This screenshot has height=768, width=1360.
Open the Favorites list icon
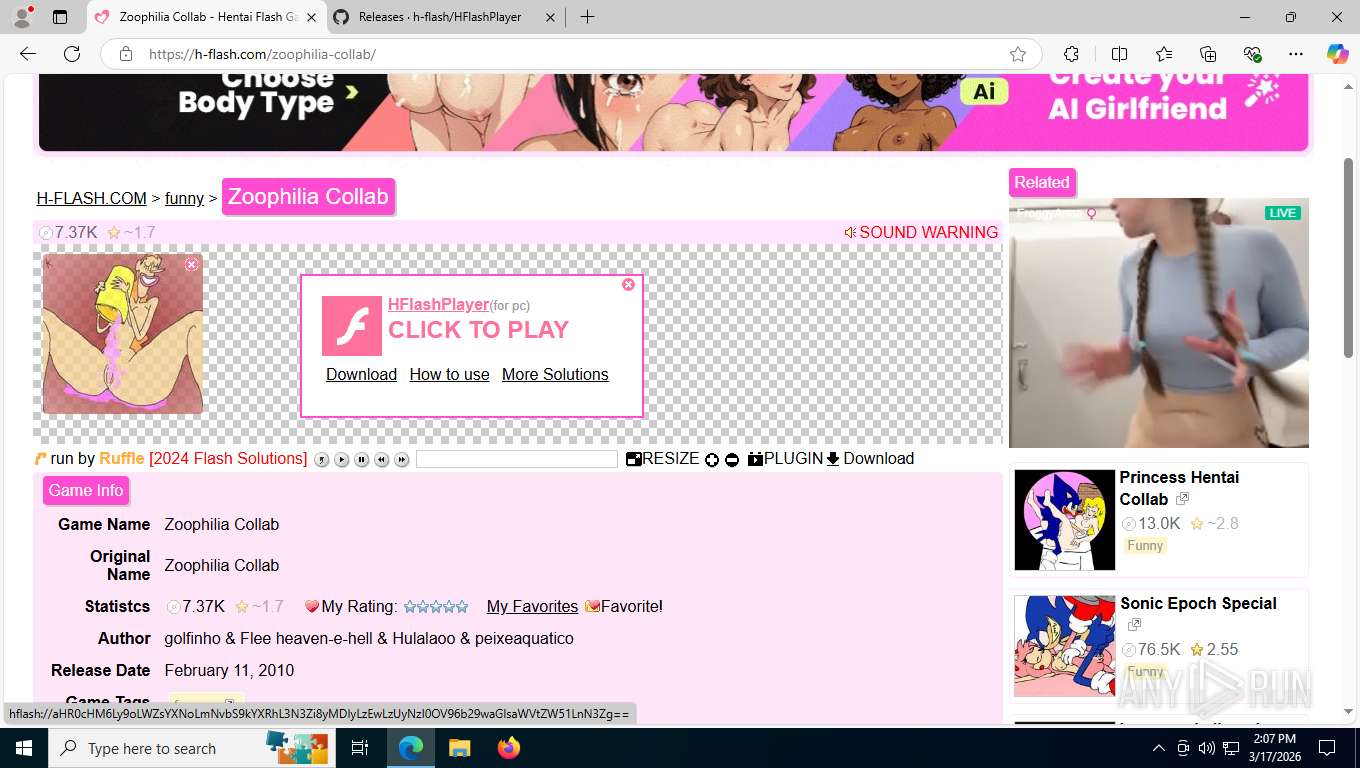pyautogui.click(x=1164, y=54)
